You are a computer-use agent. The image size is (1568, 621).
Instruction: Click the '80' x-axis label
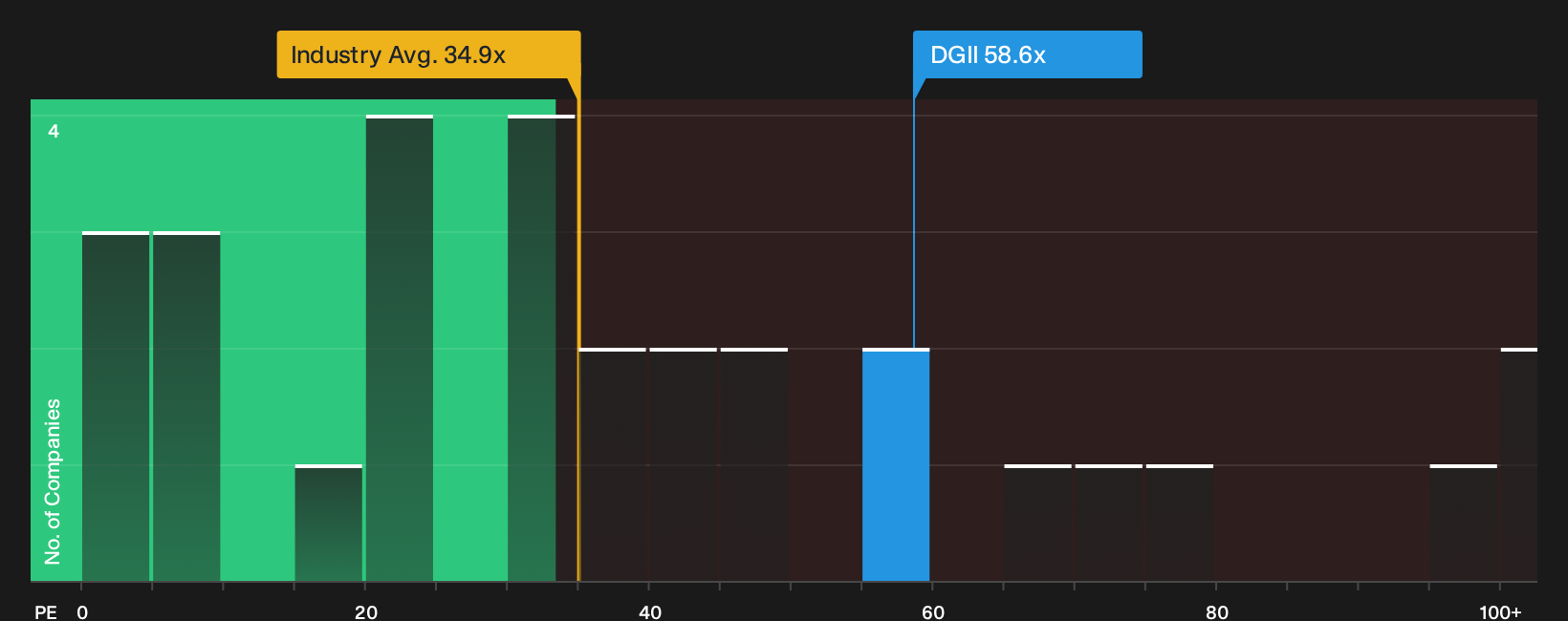pyautogui.click(x=1216, y=611)
